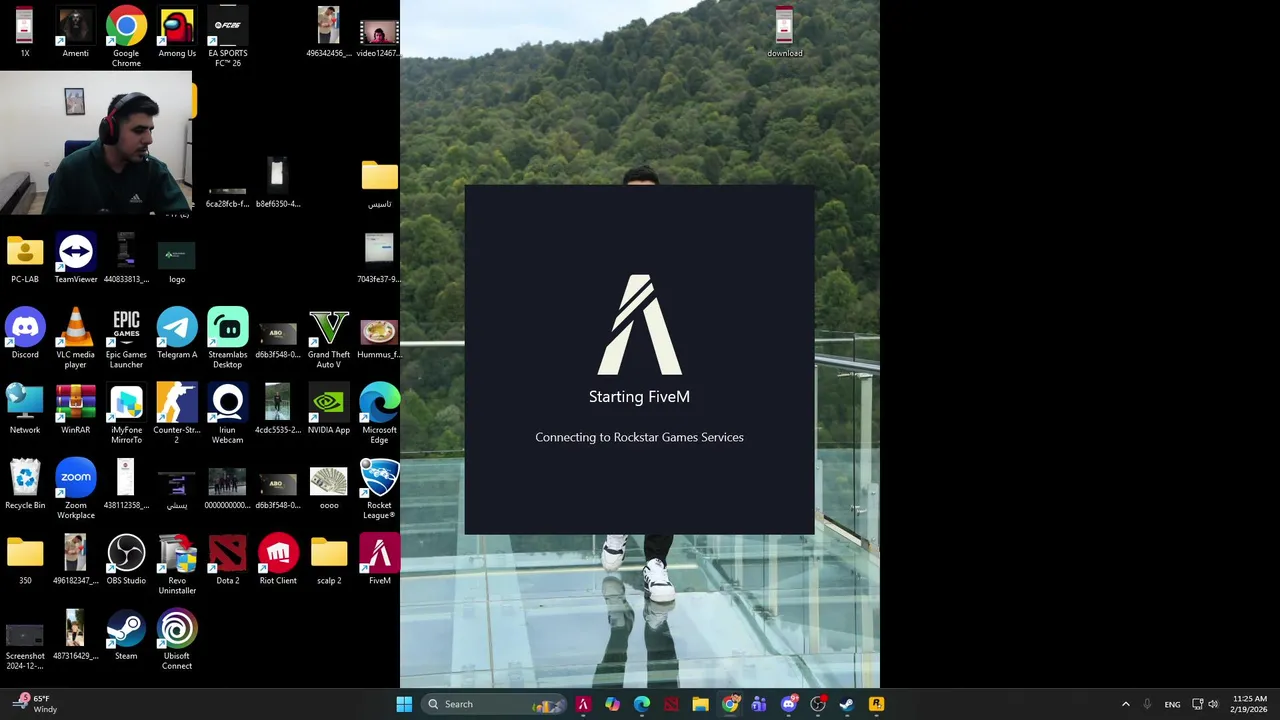
Task: Open the Riot Client shortcut
Action: point(278,560)
